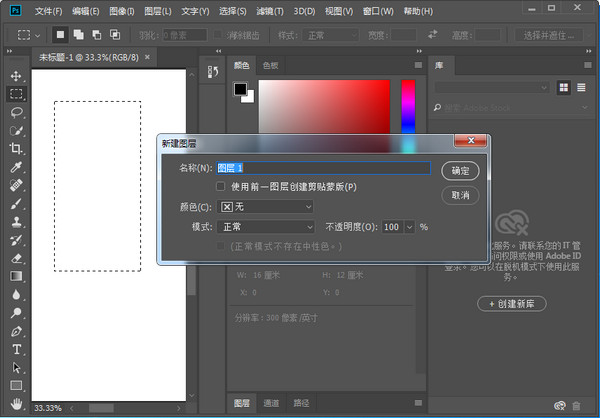Select the Hand tool
The width and height of the screenshot is (600, 418).
[16, 403]
